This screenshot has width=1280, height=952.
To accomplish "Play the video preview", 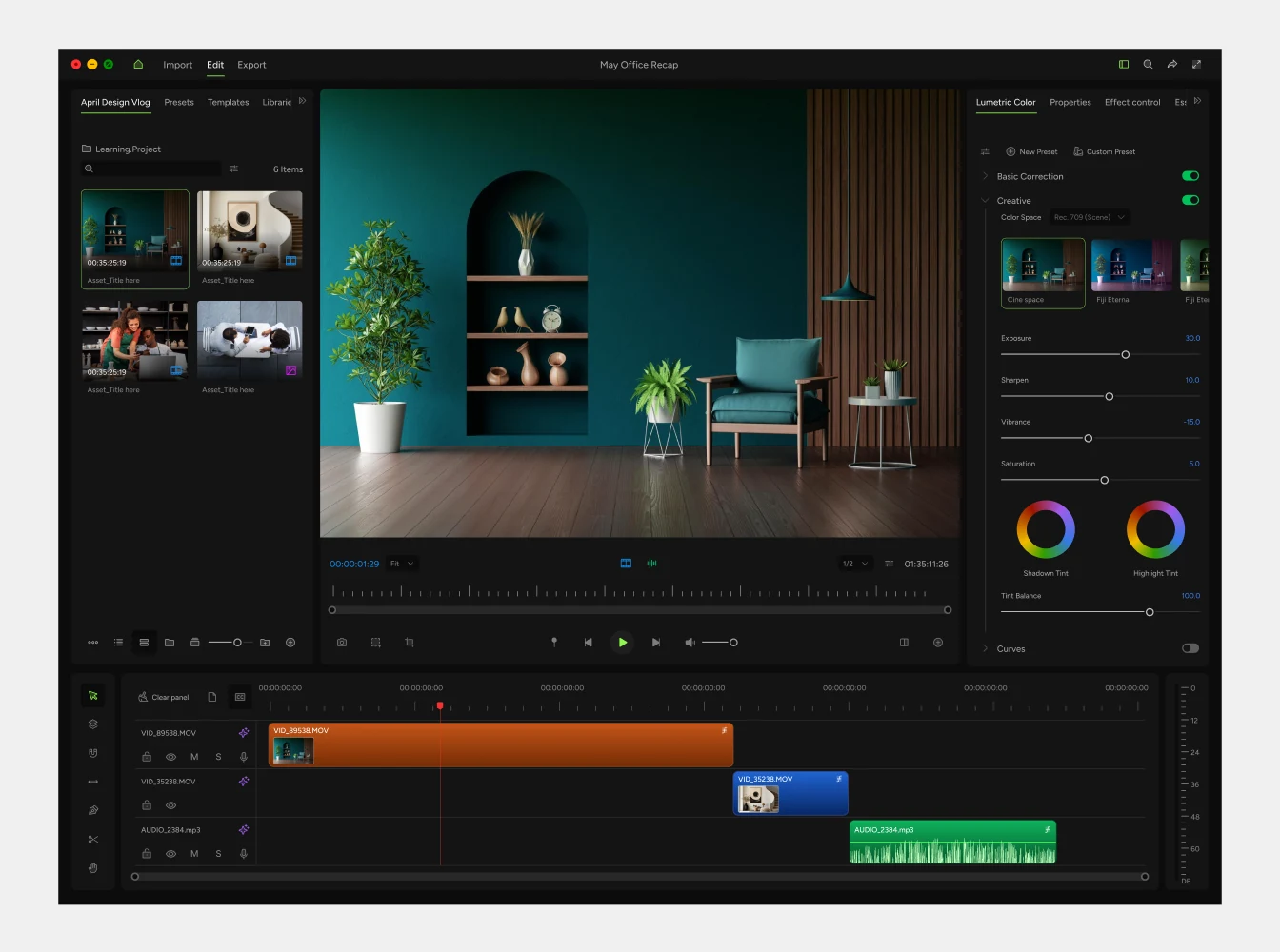I will (x=622, y=643).
